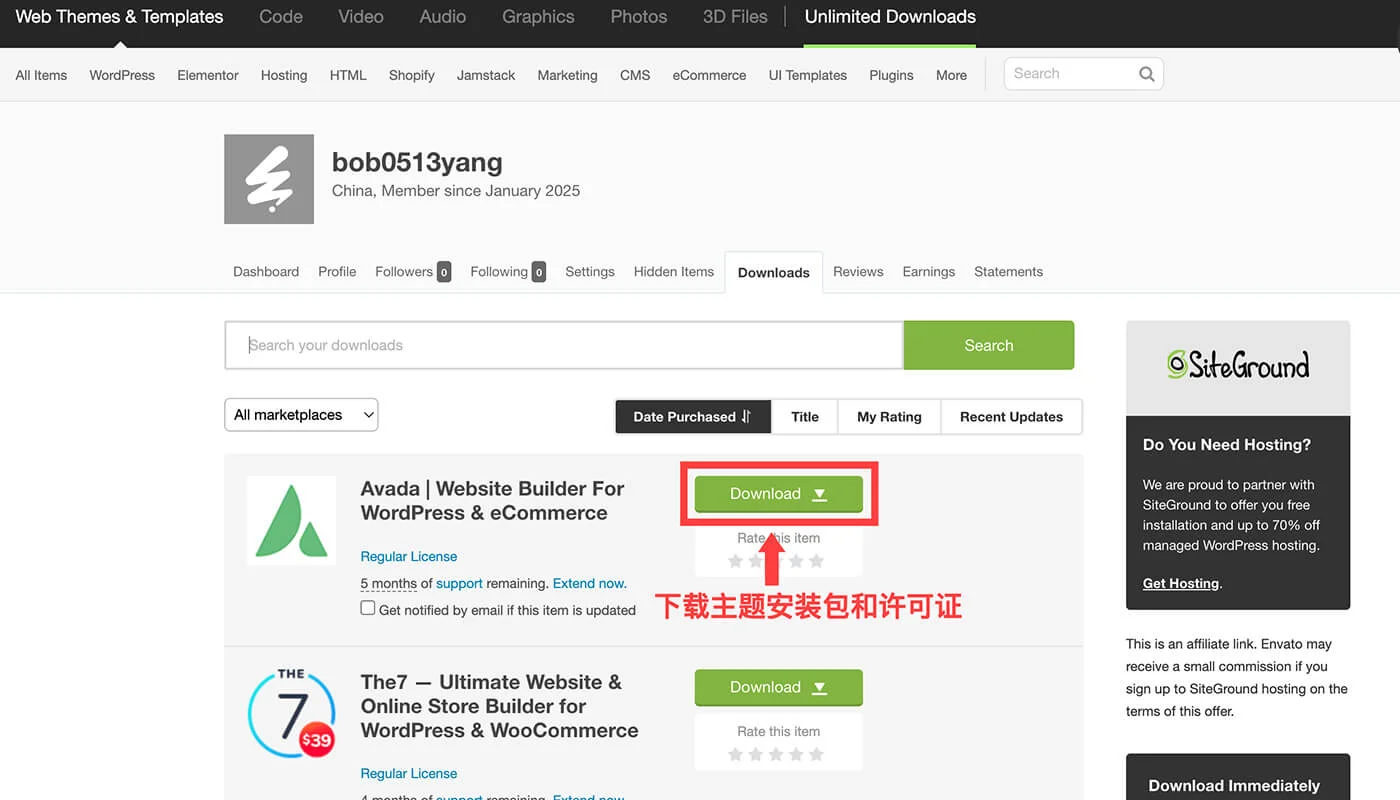Open the WordPress category menu item
This screenshot has width=1400, height=800.
click(122, 75)
